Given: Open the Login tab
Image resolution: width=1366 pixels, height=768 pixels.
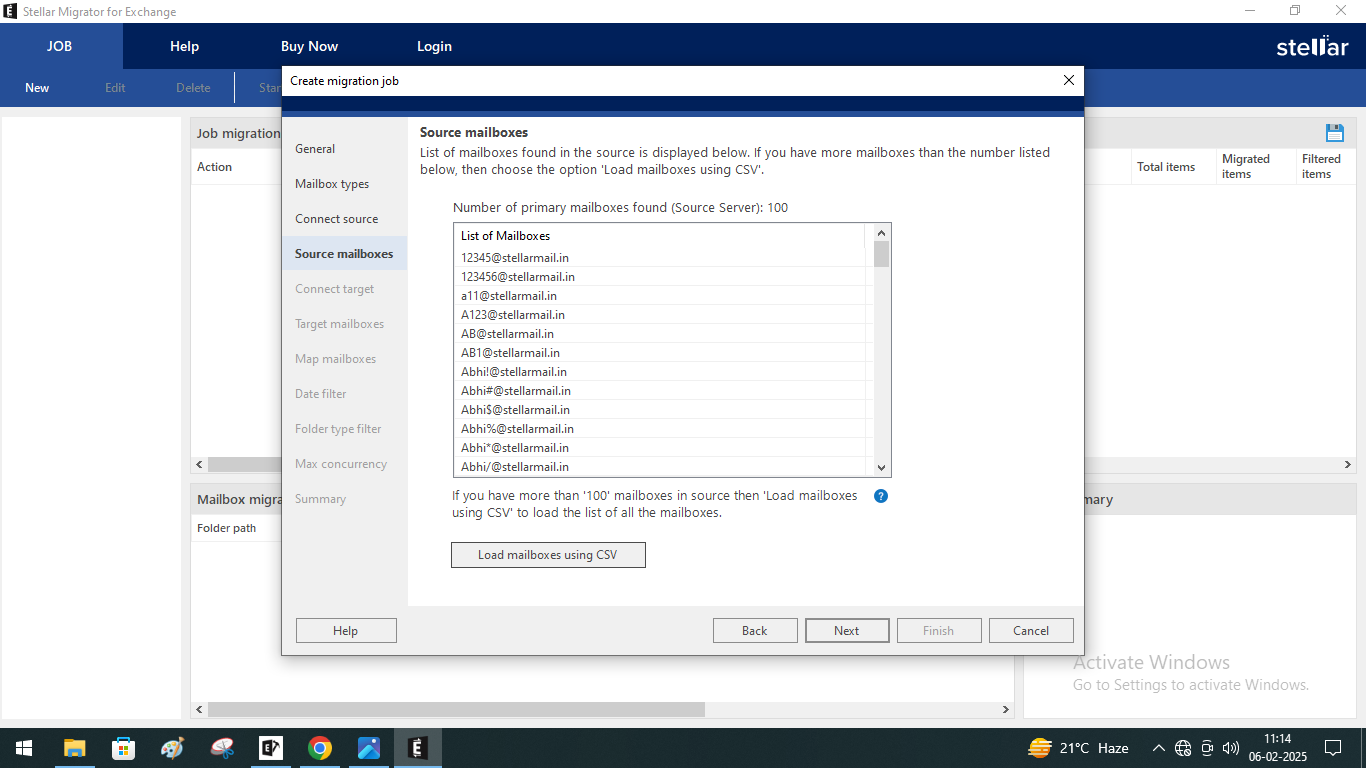Looking at the screenshot, I should click(434, 46).
